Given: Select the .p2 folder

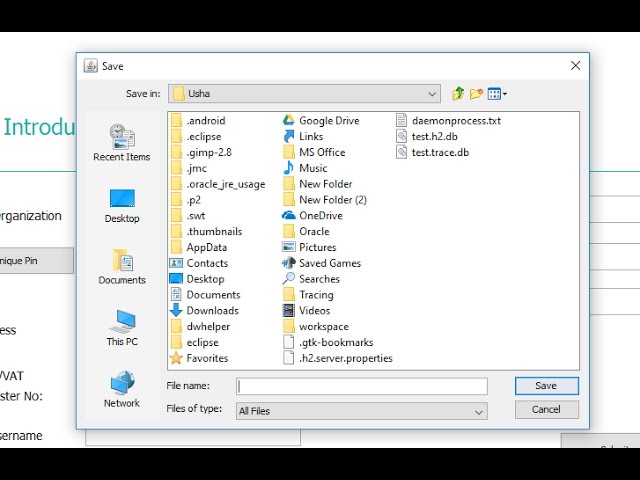Looking at the screenshot, I should (185, 200).
